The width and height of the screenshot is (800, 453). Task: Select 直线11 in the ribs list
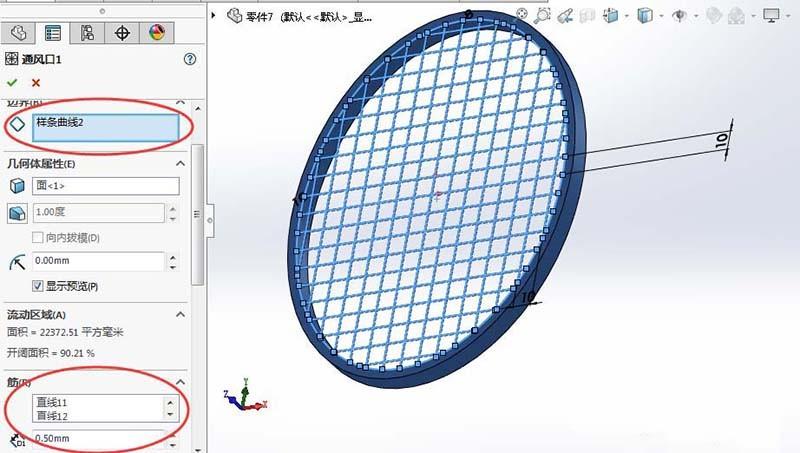click(x=52, y=402)
